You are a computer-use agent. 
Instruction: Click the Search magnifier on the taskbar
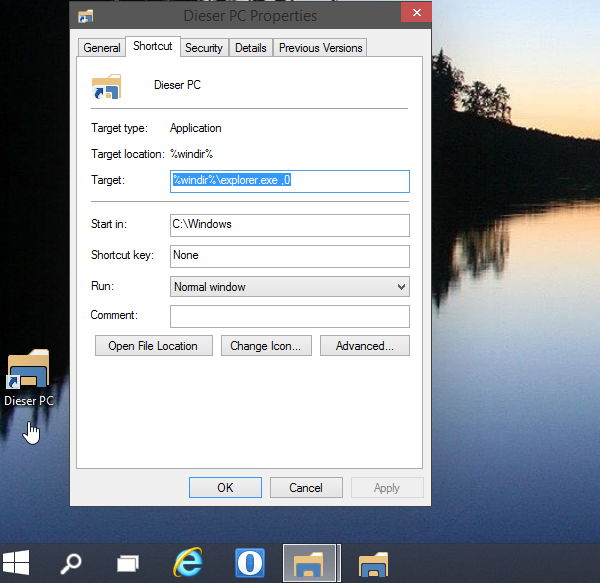click(70, 563)
